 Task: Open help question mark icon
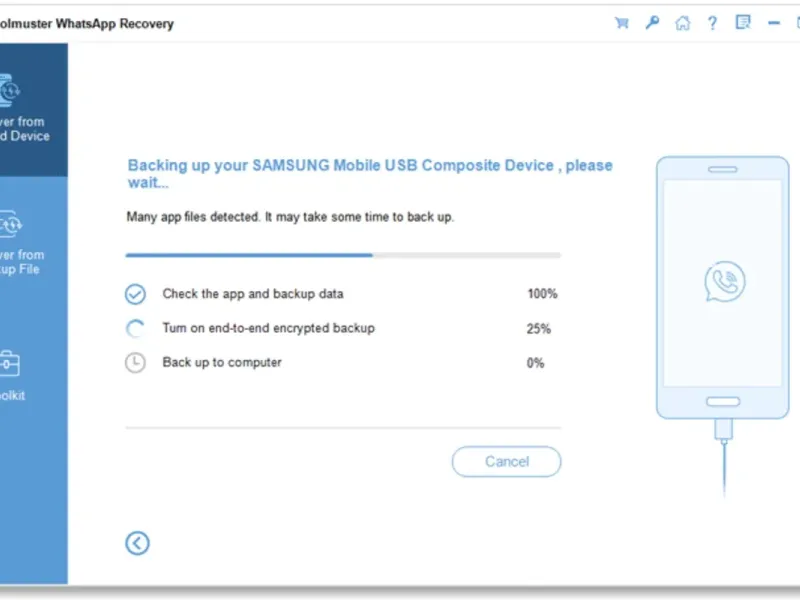pyautogui.click(x=712, y=23)
